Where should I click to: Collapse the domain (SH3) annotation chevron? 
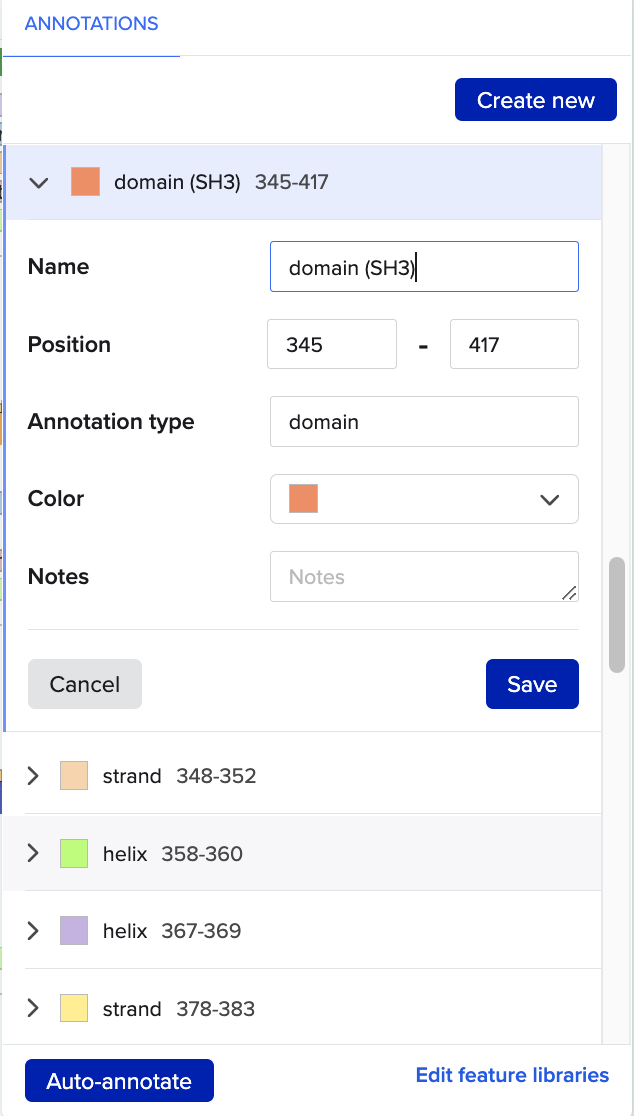[38, 183]
